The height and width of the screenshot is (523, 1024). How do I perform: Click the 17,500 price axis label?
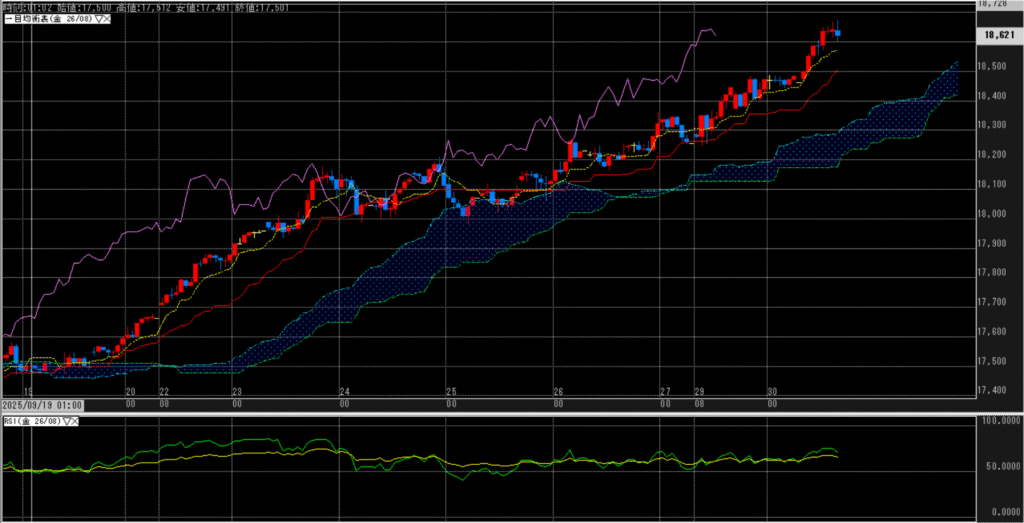coord(994,361)
